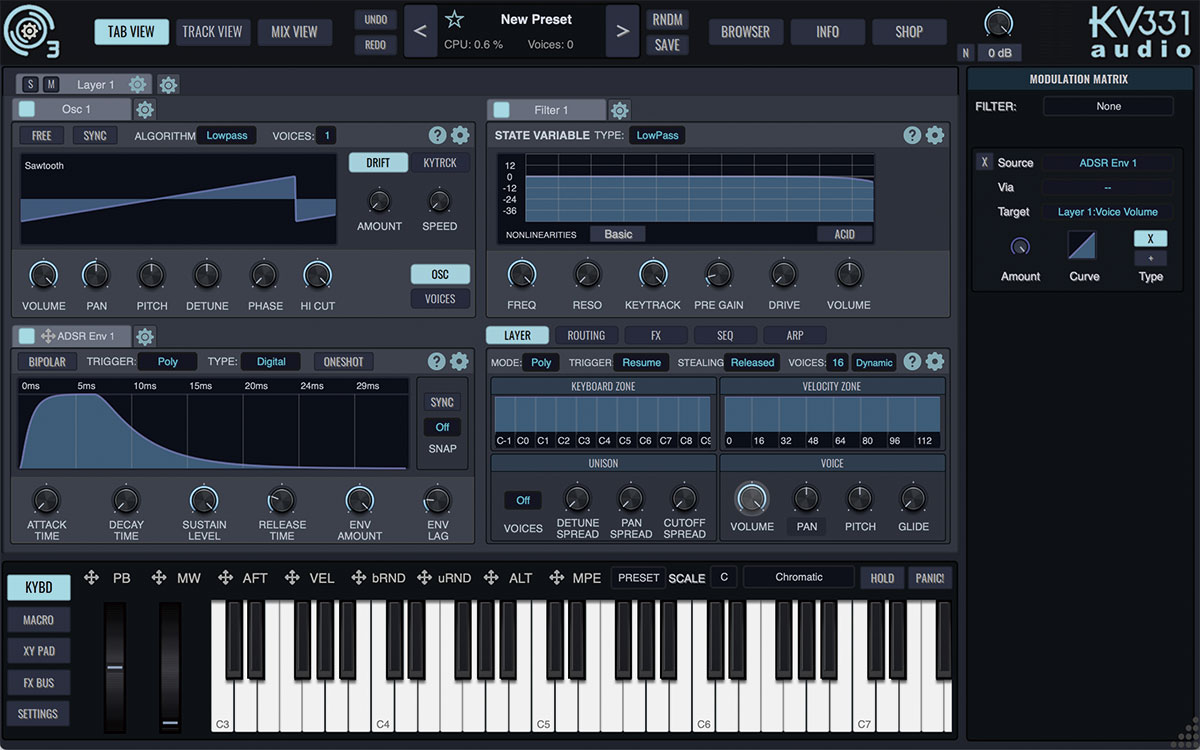Click the VEL modulation drag handle icon
This screenshot has height=750, width=1200.
point(292,578)
